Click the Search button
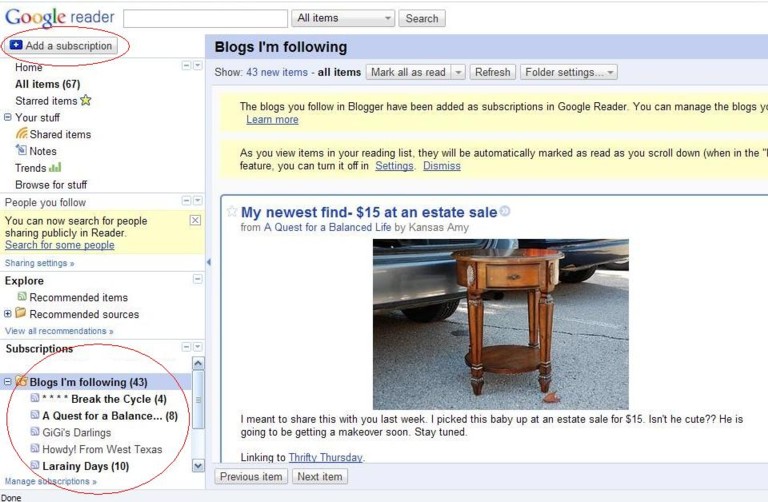This screenshot has height=502, width=768. (x=422, y=18)
